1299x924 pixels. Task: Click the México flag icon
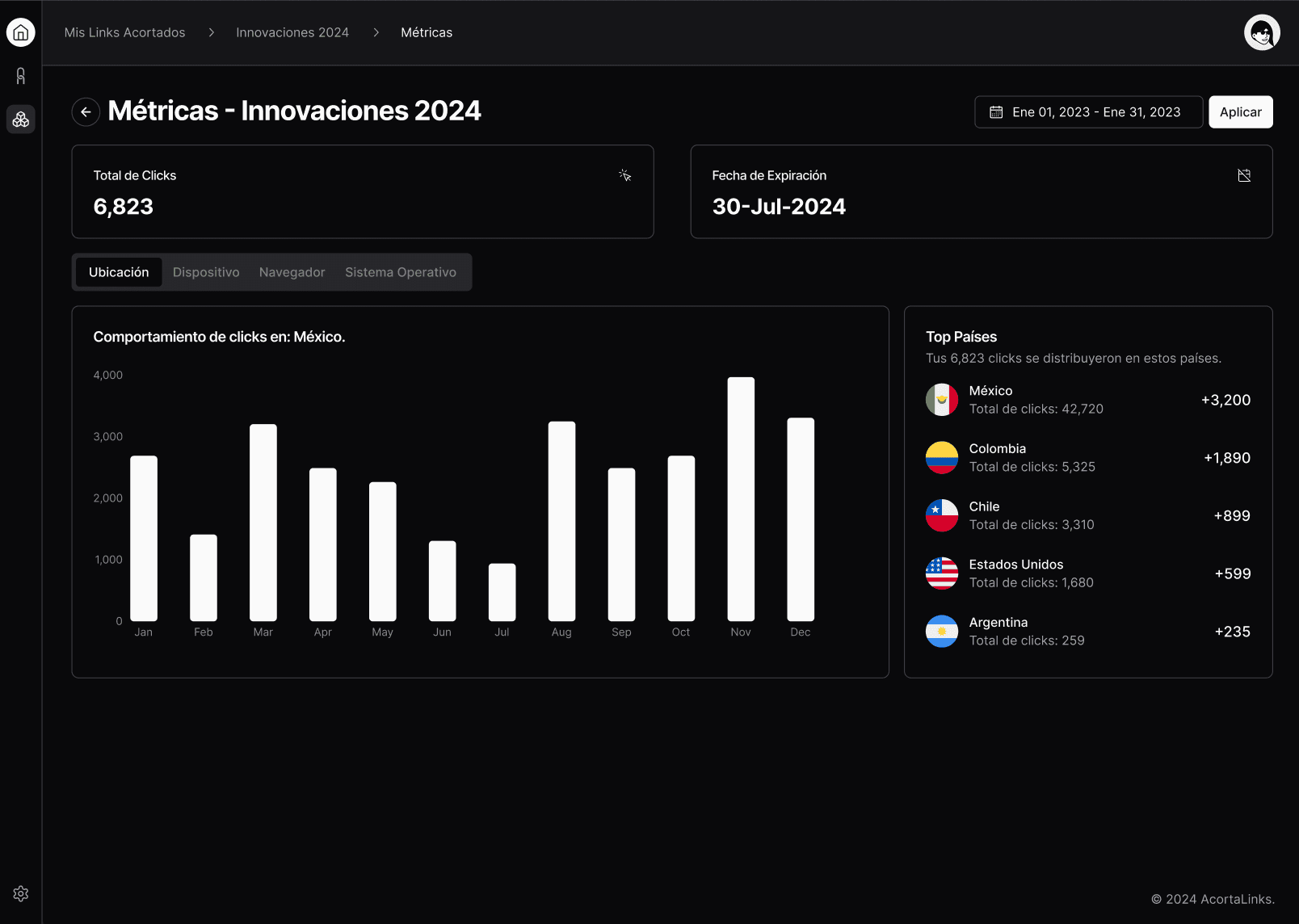click(942, 400)
